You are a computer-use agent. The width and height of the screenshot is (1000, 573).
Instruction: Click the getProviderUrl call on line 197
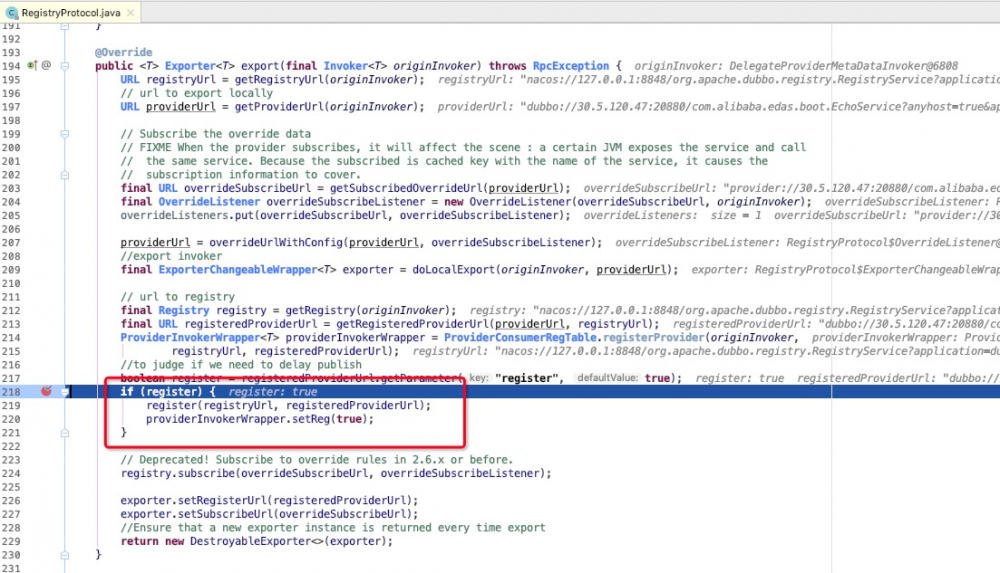(279, 107)
